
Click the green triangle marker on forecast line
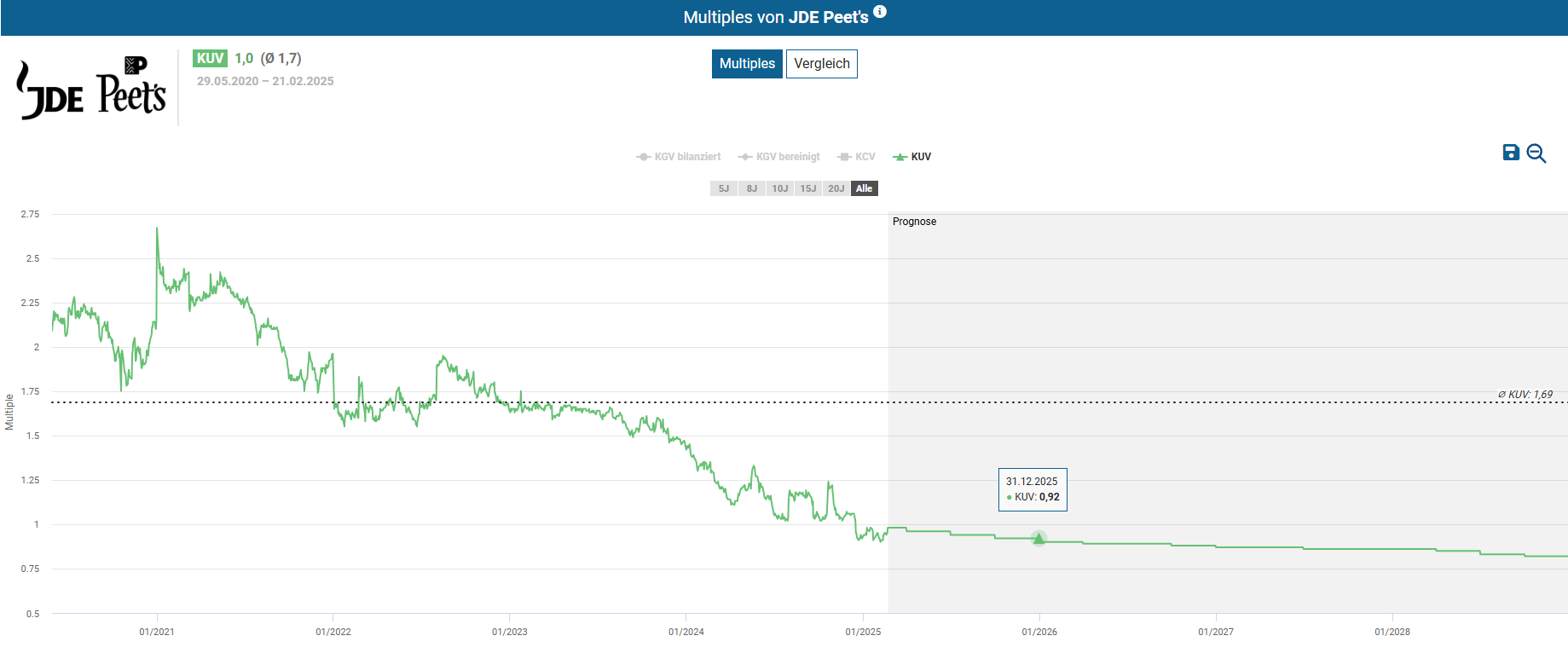click(x=1039, y=538)
